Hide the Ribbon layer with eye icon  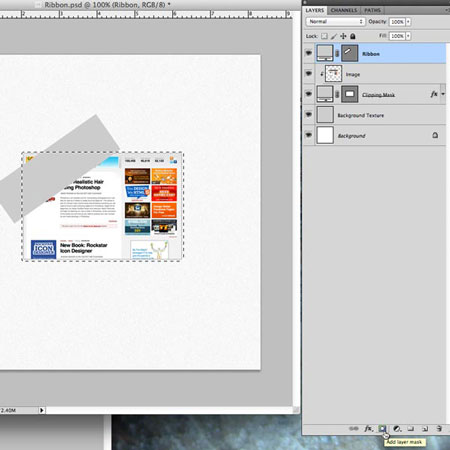click(x=309, y=53)
